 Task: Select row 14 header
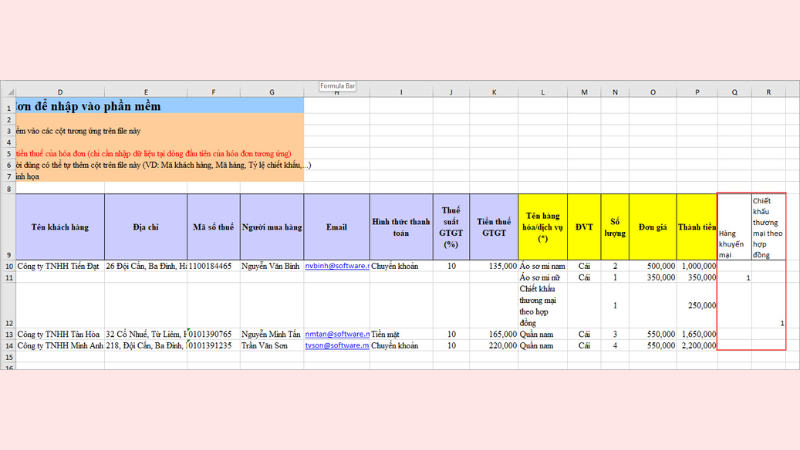pyautogui.click(x=9, y=345)
